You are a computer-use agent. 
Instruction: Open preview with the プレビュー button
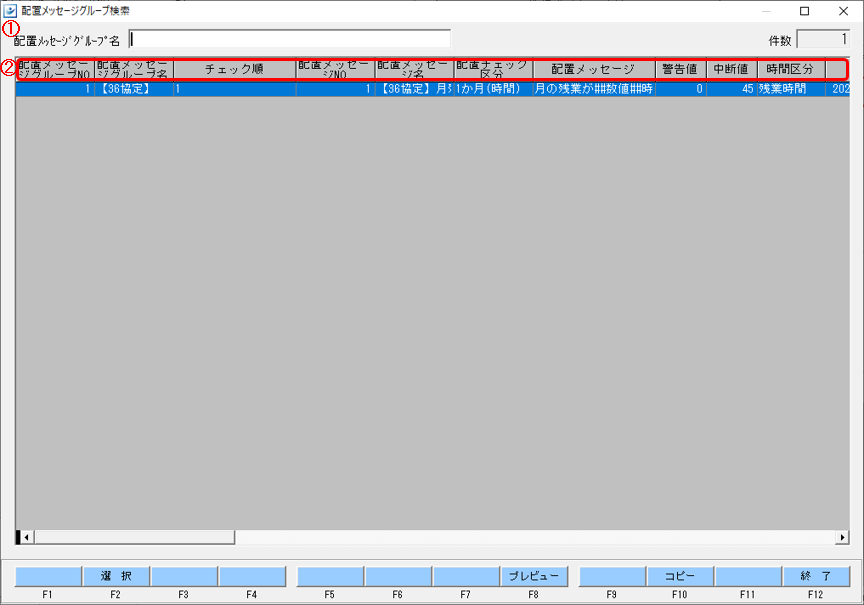click(x=534, y=576)
